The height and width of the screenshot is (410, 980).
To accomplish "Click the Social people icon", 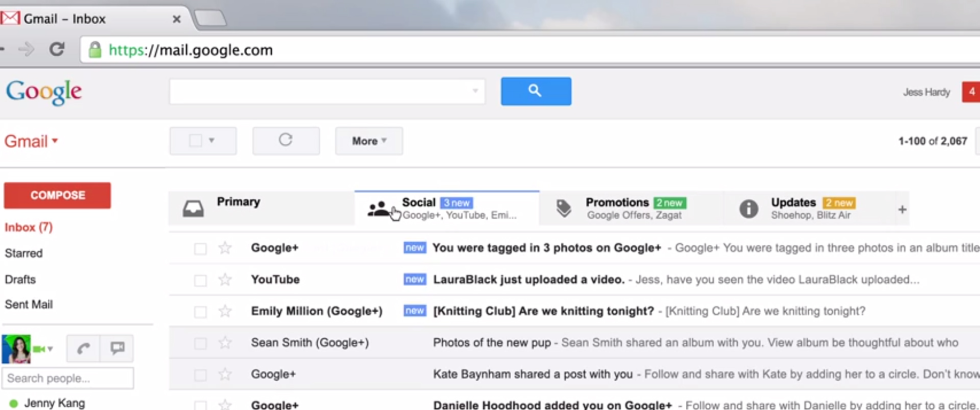I will tap(378, 209).
